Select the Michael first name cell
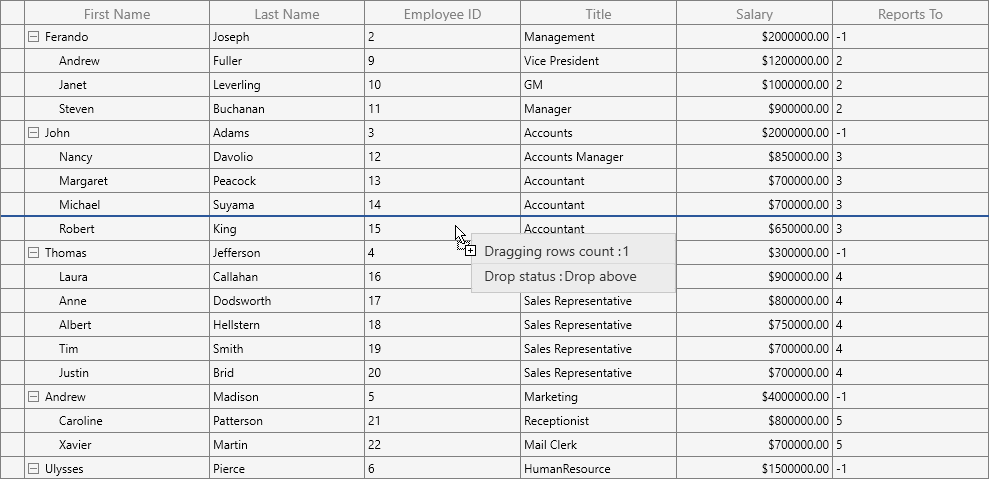Viewport: 989px width, 479px height. pyautogui.click(x=117, y=205)
